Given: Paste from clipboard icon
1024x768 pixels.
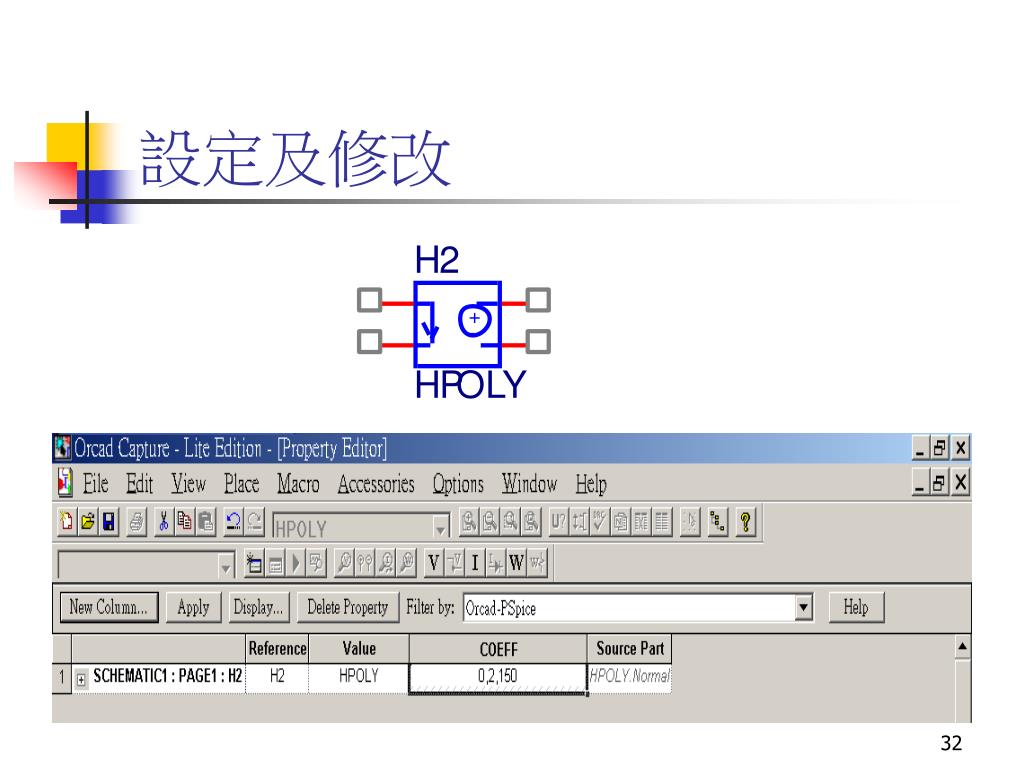Looking at the screenshot, I should click(206, 522).
